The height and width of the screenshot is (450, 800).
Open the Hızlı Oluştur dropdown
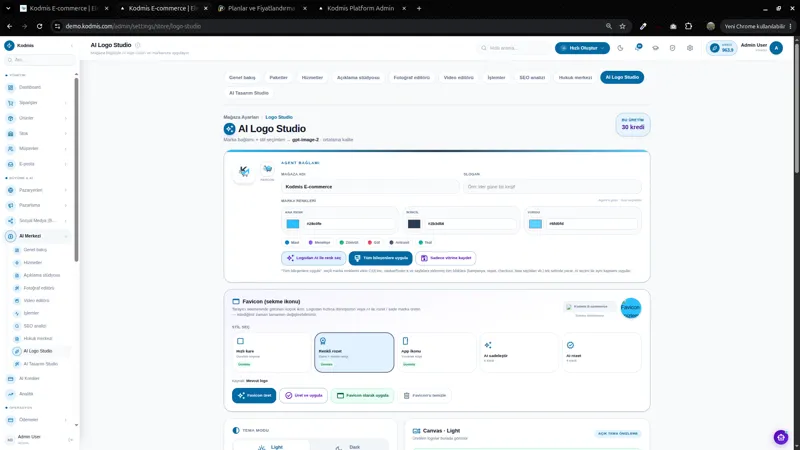click(582, 48)
